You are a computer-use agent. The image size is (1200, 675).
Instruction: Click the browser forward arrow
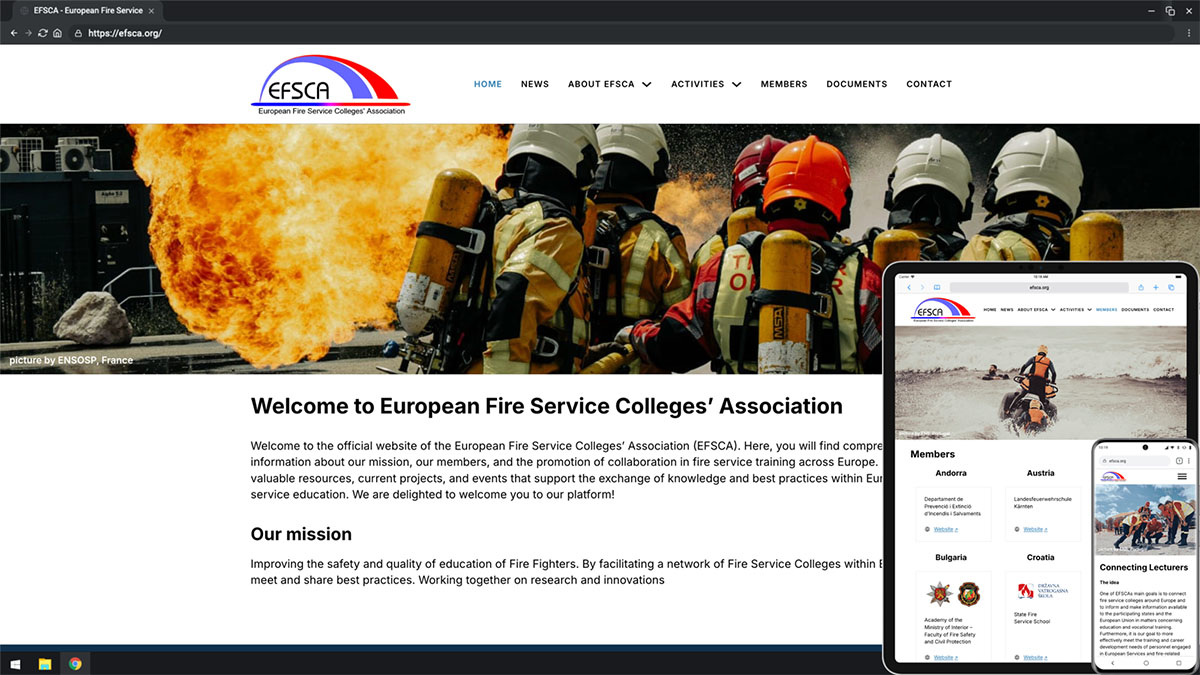pyautogui.click(x=28, y=33)
